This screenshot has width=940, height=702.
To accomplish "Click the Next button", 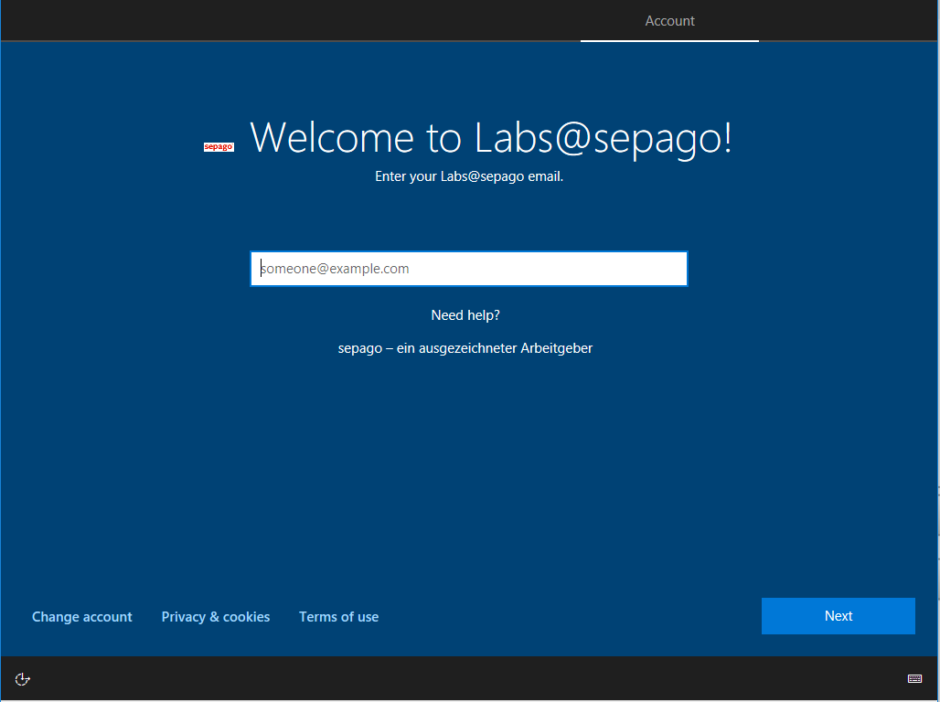I will [x=838, y=615].
